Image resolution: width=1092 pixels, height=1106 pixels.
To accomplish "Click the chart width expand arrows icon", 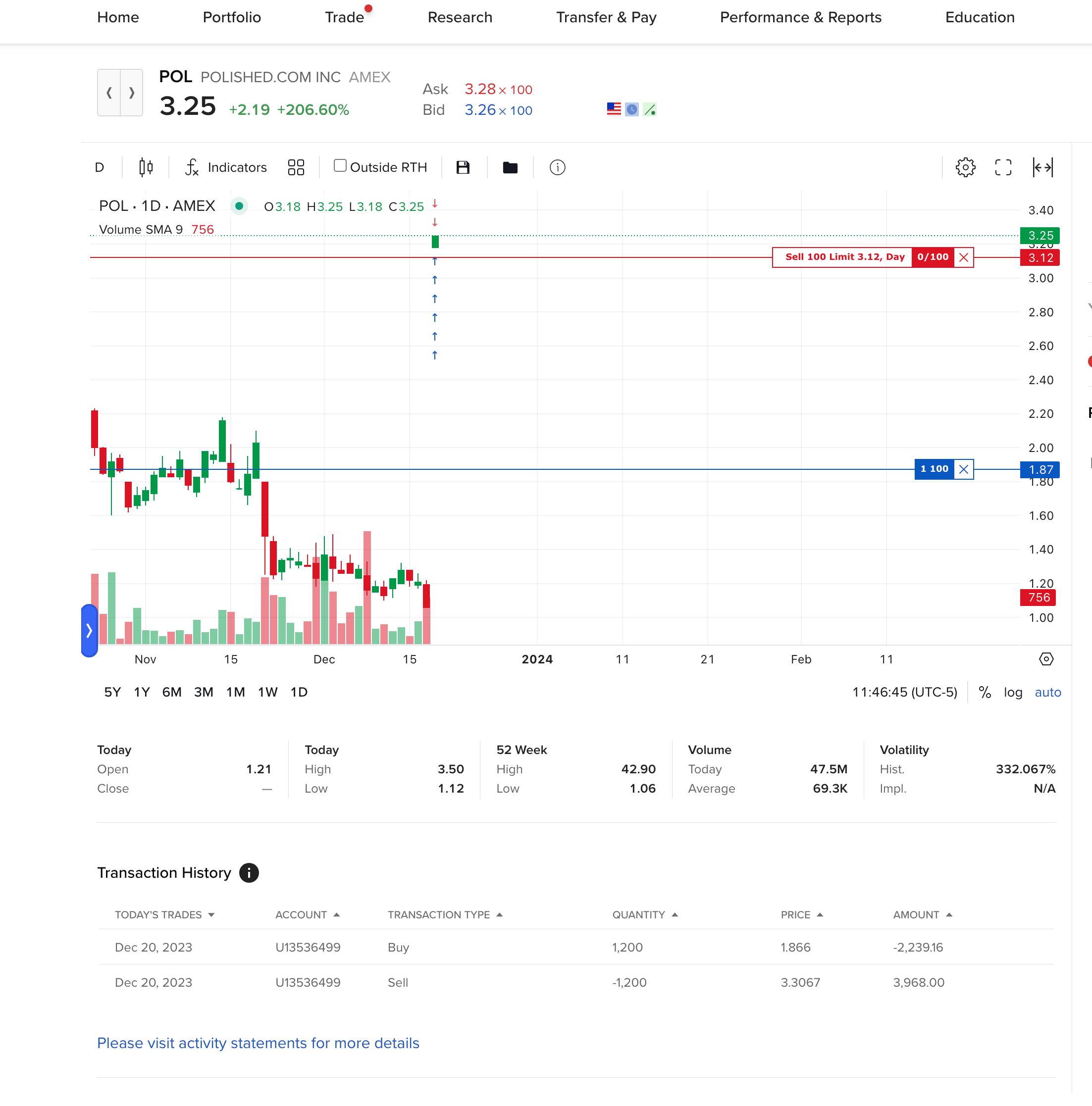I will (1042, 167).
